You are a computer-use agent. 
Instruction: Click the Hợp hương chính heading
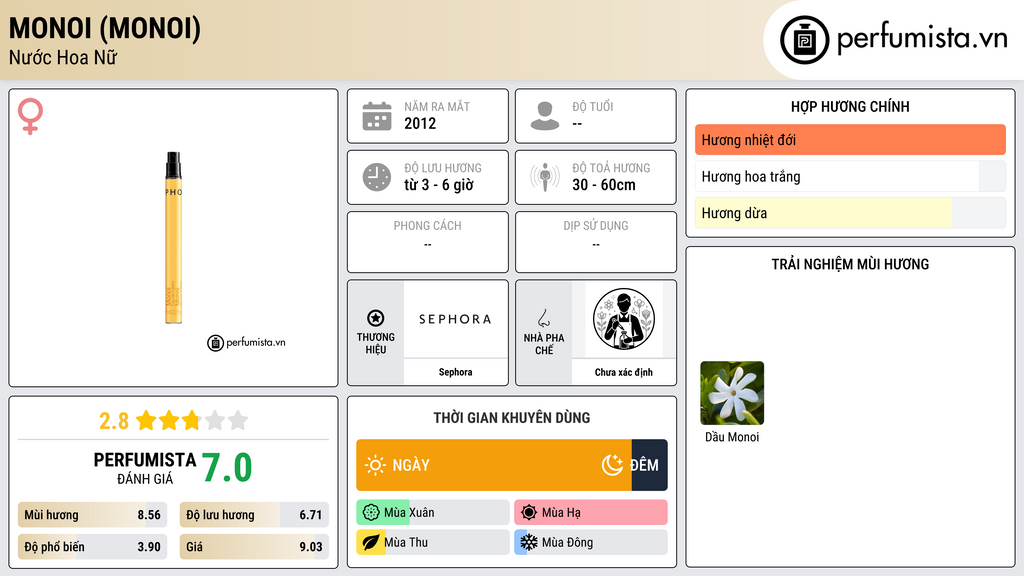pos(850,106)
